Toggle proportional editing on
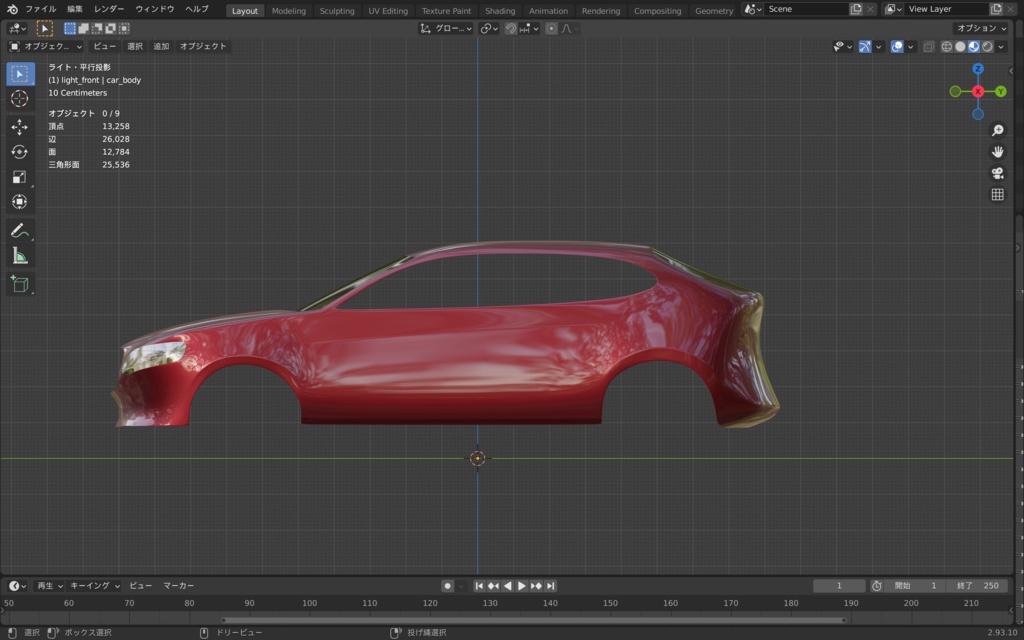 point(551,28)
